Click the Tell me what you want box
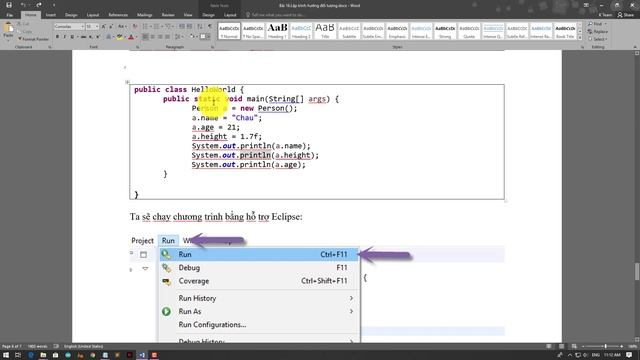 pyautogui.click(x=278, y=15)
